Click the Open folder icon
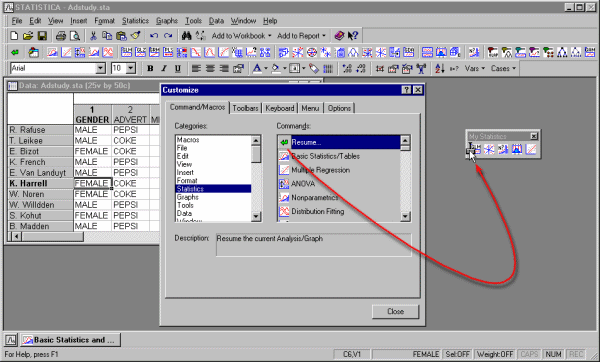 click(28, 36)
